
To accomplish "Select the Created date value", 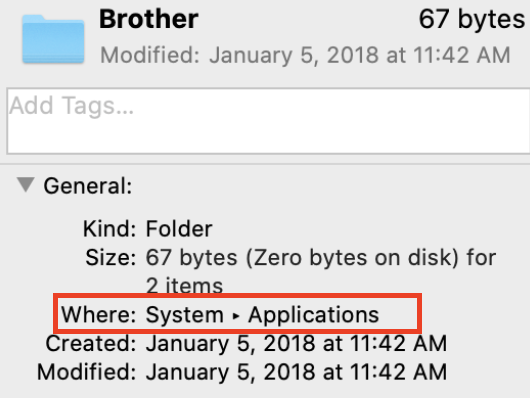I will pos(296,344).
